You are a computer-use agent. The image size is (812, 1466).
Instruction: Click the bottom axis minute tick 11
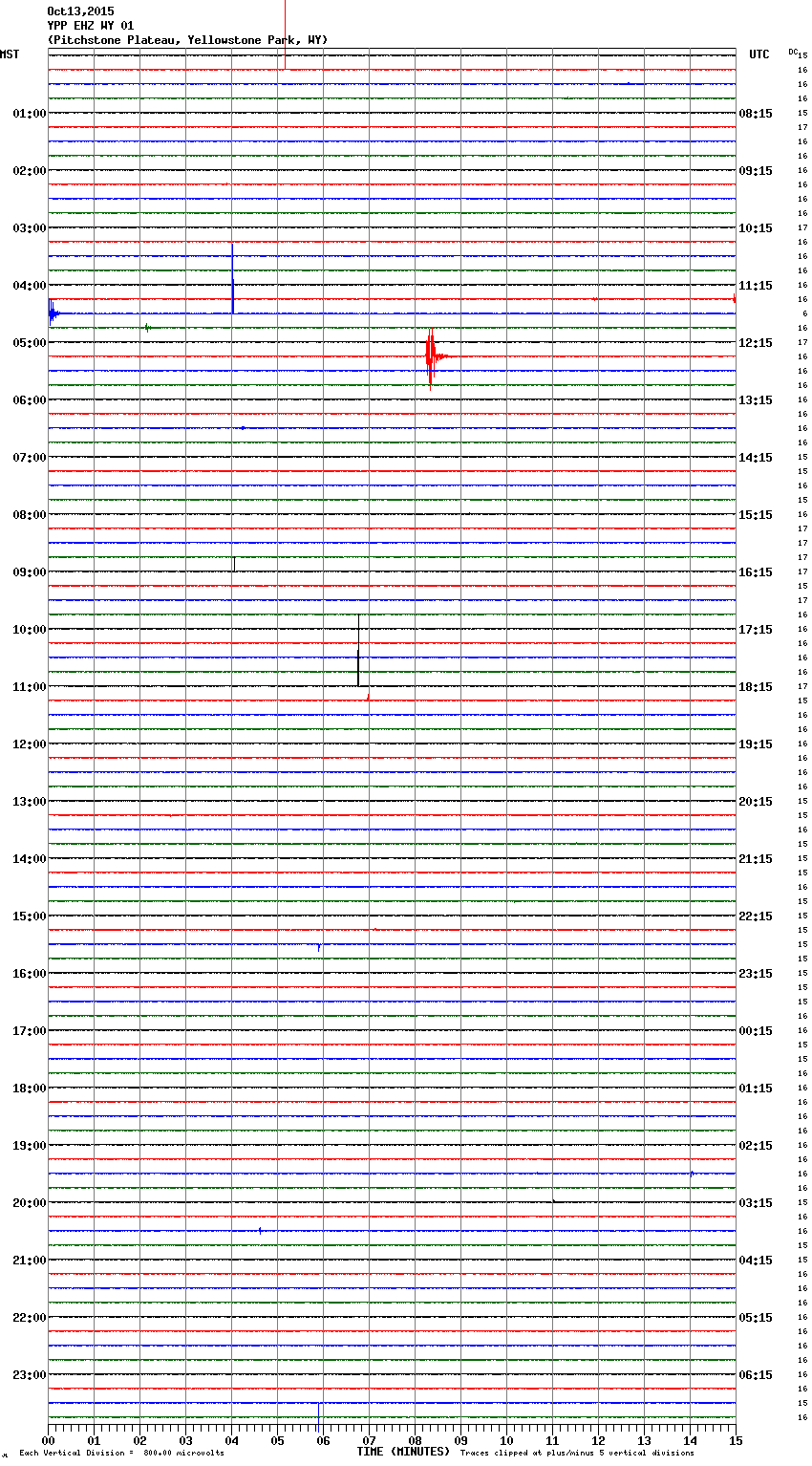click(552, 1440)
